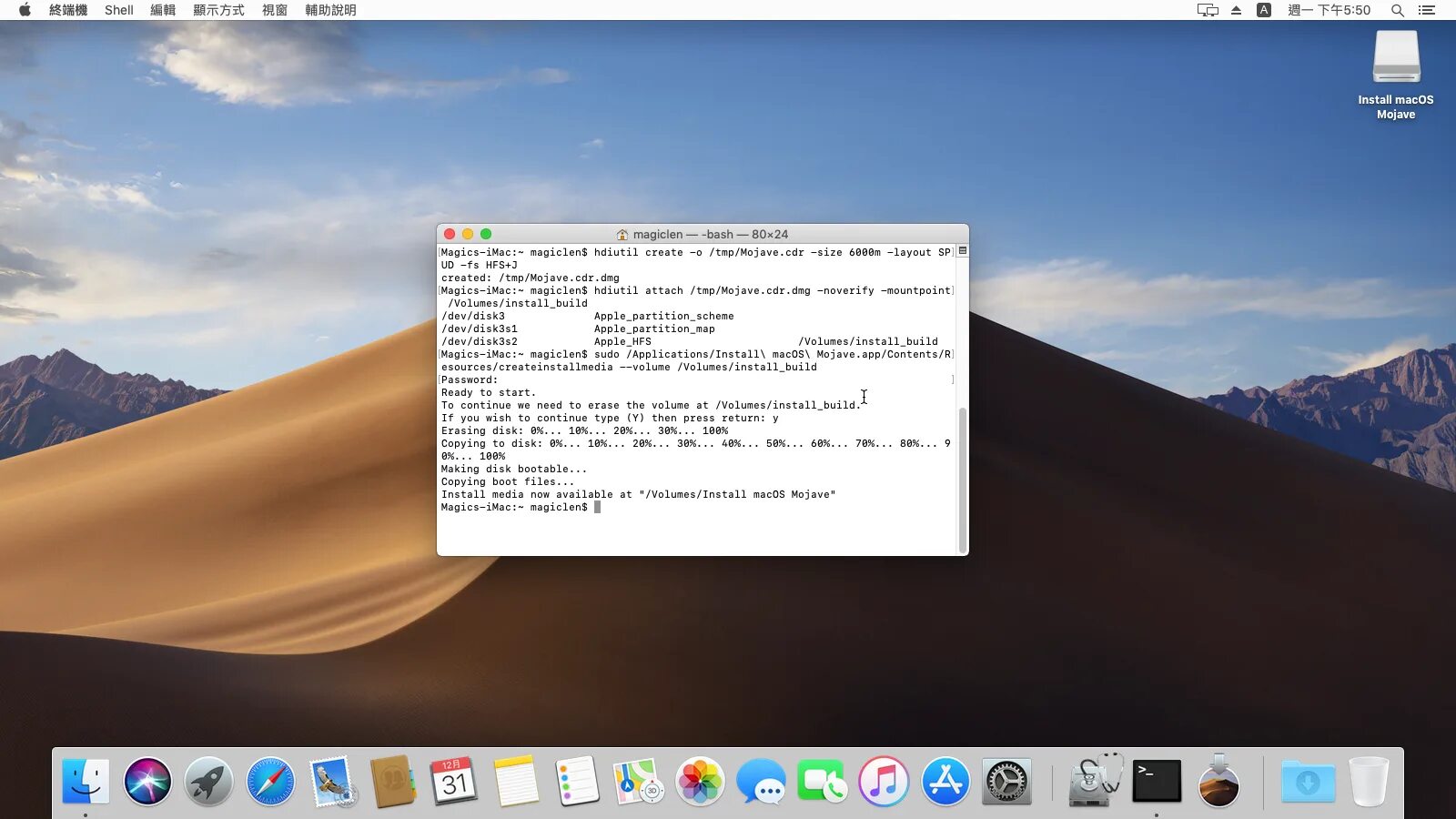The image size is (1456, 819).
Task: Open the 輔助說明 menu
Action: [330, 10]
